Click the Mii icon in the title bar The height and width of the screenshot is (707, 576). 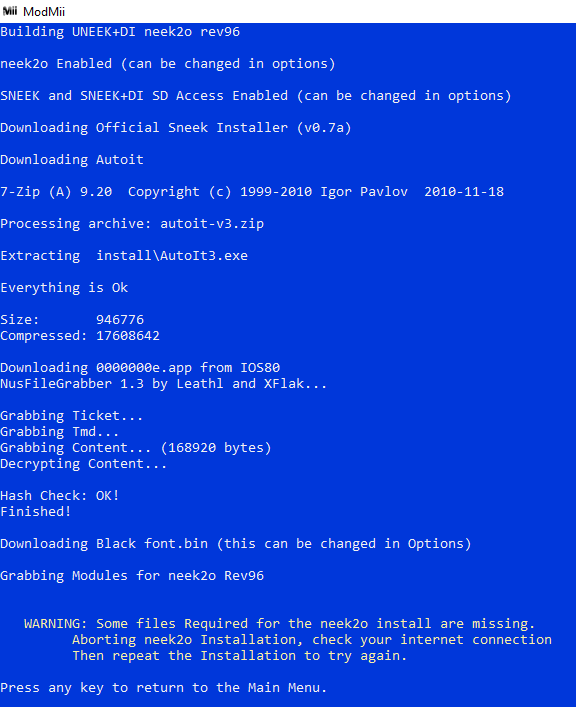(9, 11)
